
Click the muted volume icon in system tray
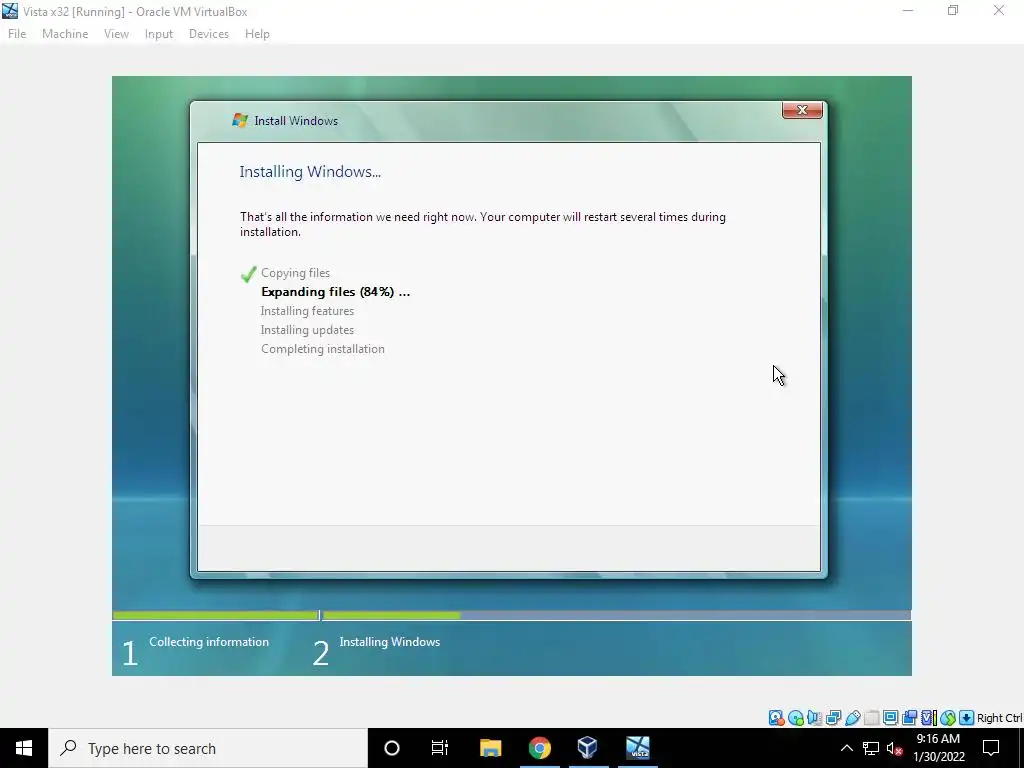tap(895, 748)
